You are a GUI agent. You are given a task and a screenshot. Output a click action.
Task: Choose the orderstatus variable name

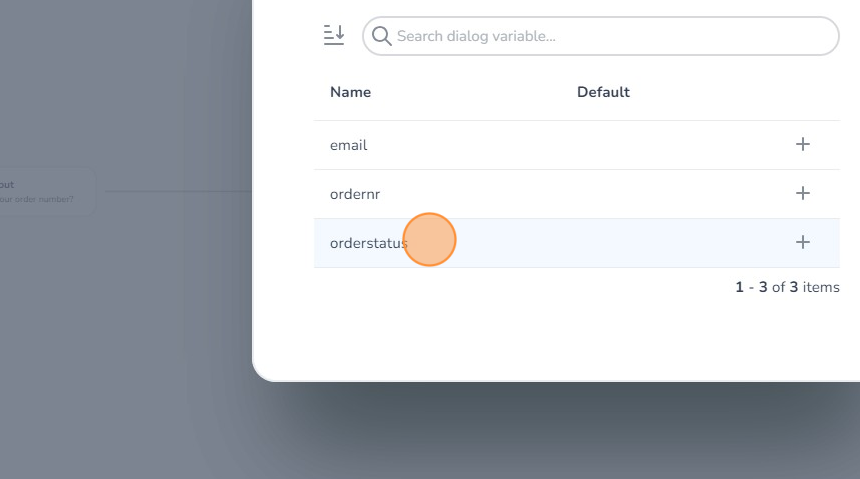pyautogui.click(x=366, y=243)
